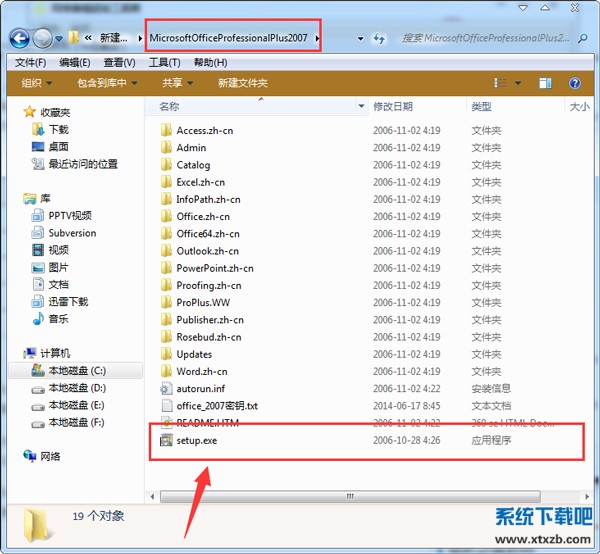Select the office_2007密钥.txt file icon

tap(167, 406)
